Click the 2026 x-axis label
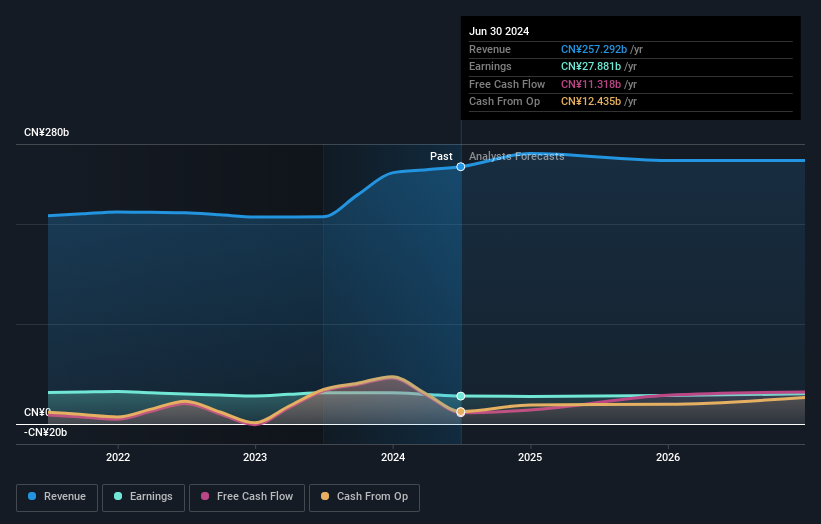Image resolution: width=821 pixels, height=524 pixels. pos(668,457)
